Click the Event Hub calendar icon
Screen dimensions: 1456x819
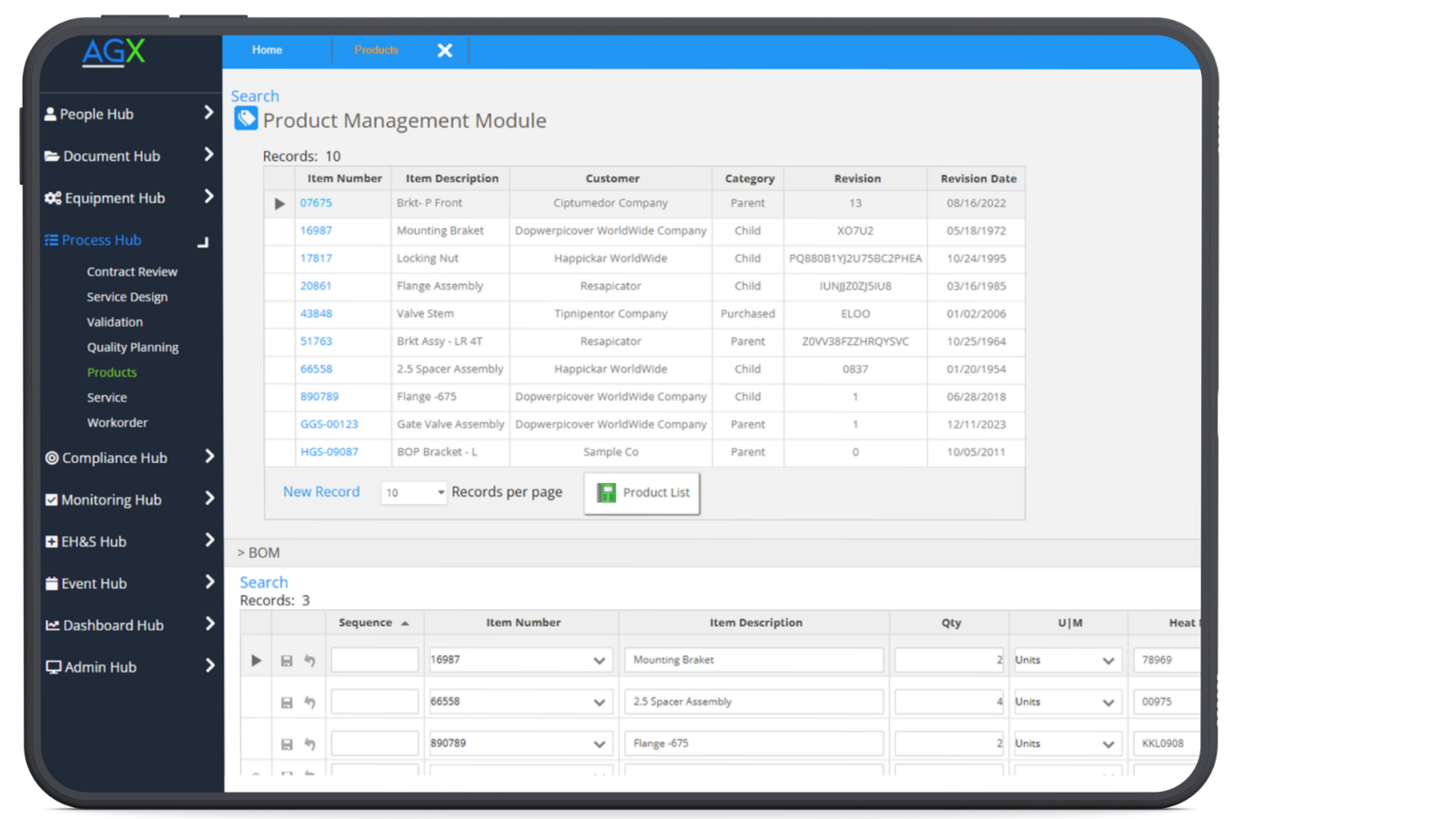click(x=52, y=583)
